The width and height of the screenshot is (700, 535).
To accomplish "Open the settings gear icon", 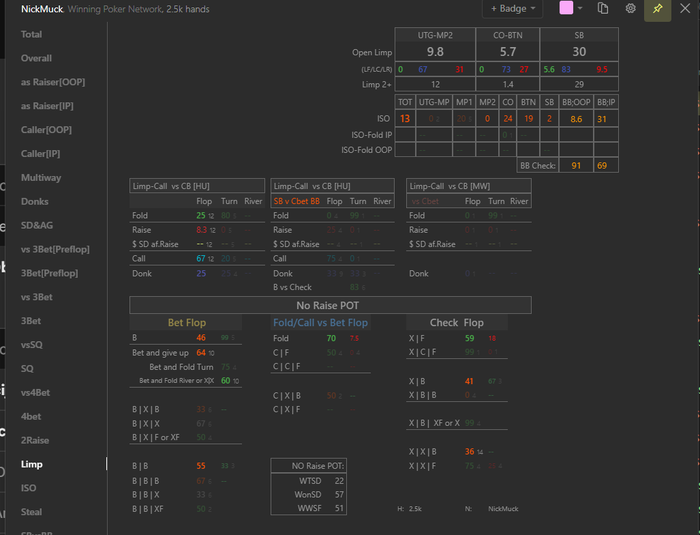I will coord(630,8).
